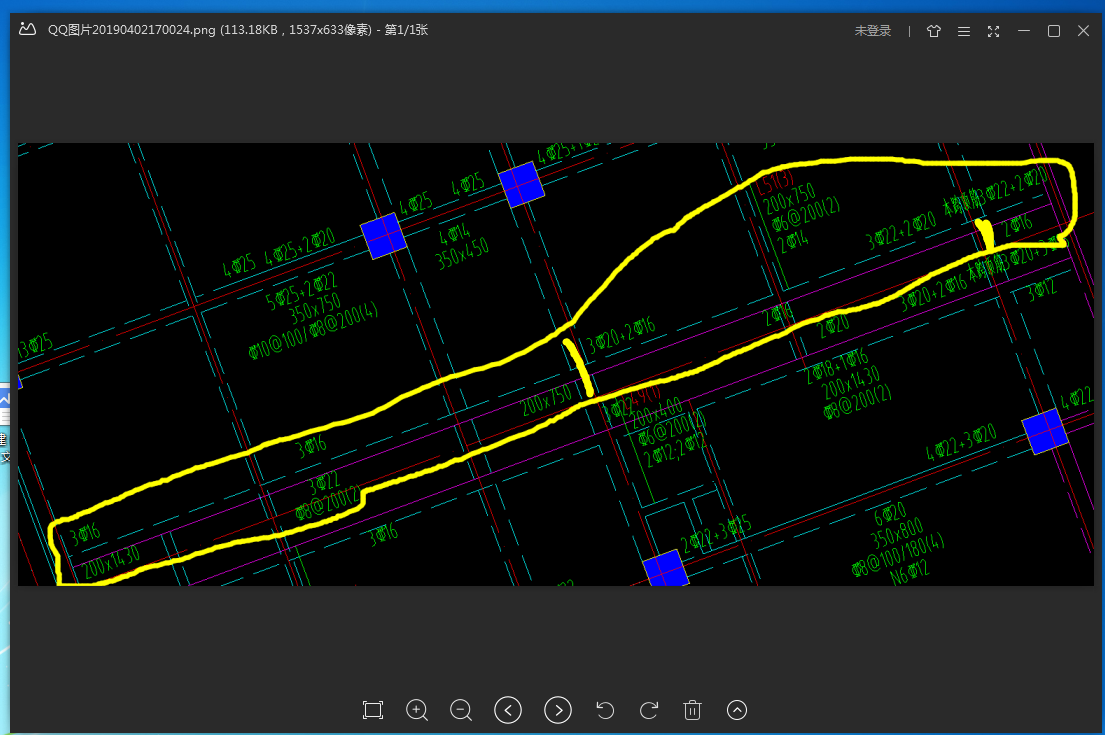
Task: Rotate image clockwise
Action: click(649, 710)
